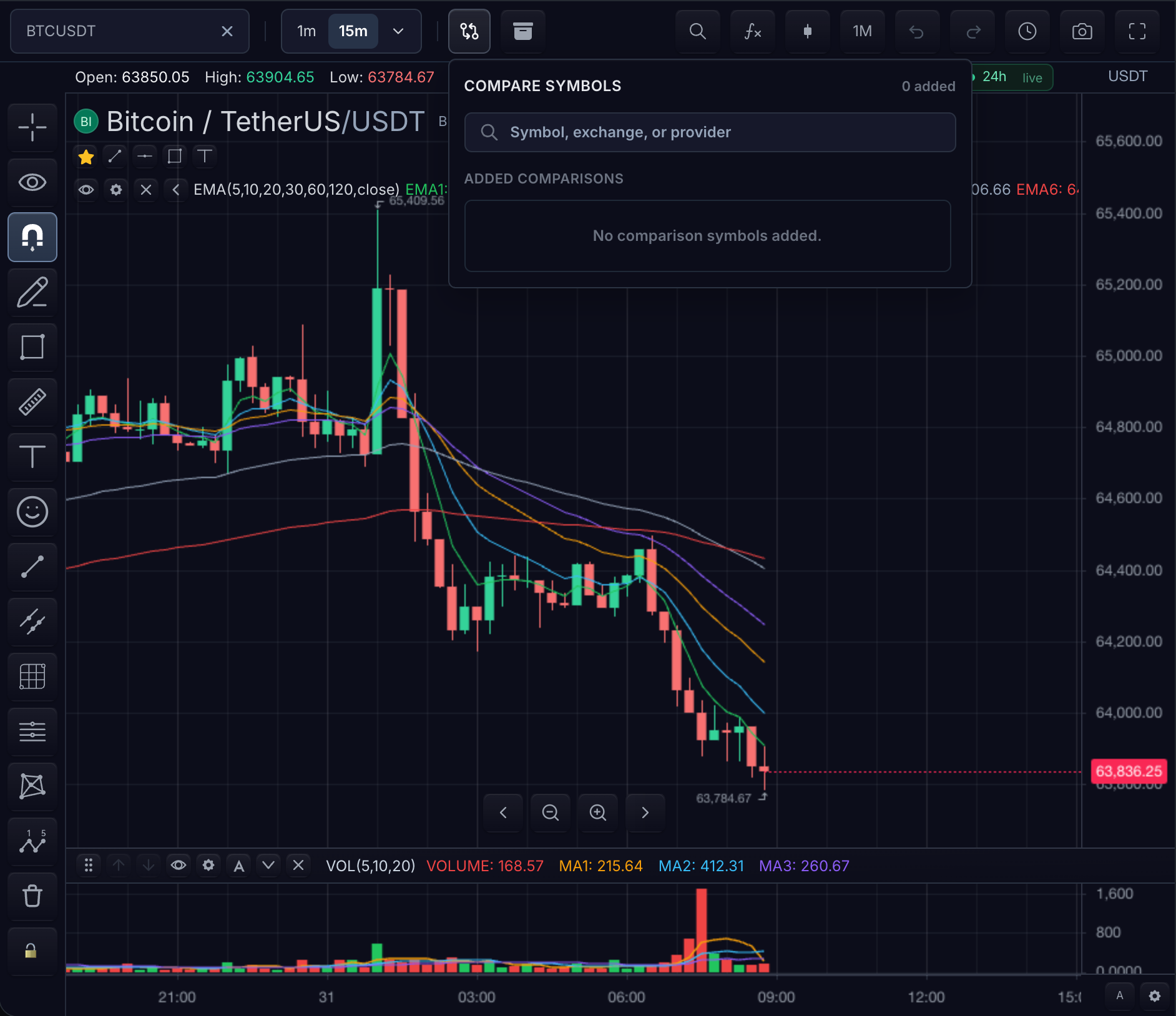
Task: Toggle auto scale A at bottom right
Action: click(x=1120, y=996)
